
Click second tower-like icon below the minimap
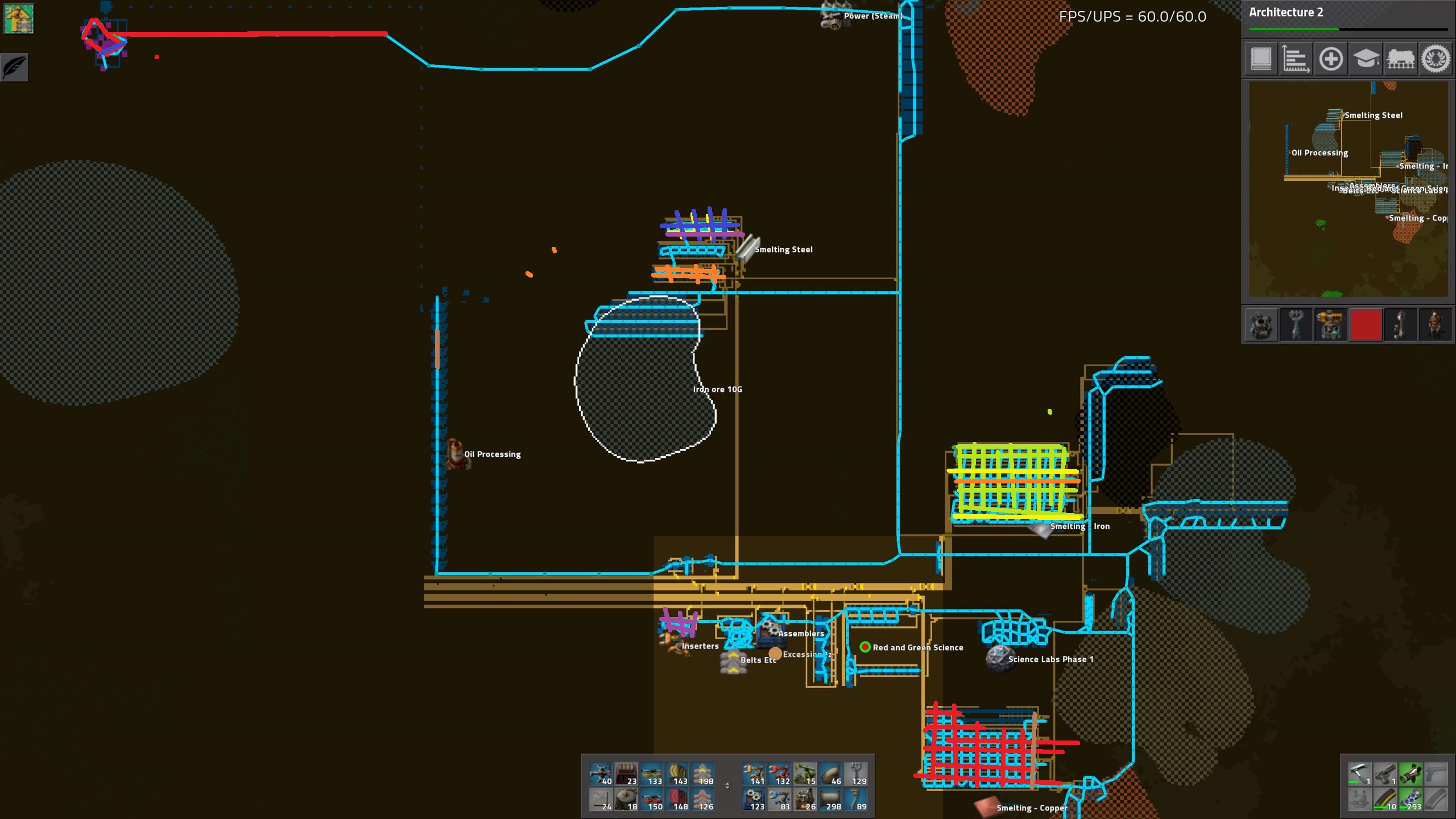pyautogui.click(x=1296, y=325)
